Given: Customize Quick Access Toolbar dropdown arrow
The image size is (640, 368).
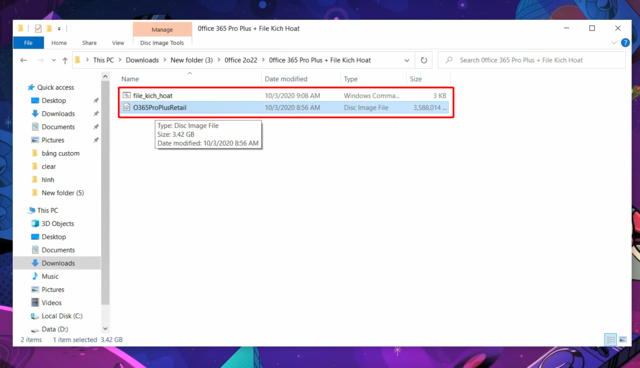Looking at the screenshot, I should 59,29.
